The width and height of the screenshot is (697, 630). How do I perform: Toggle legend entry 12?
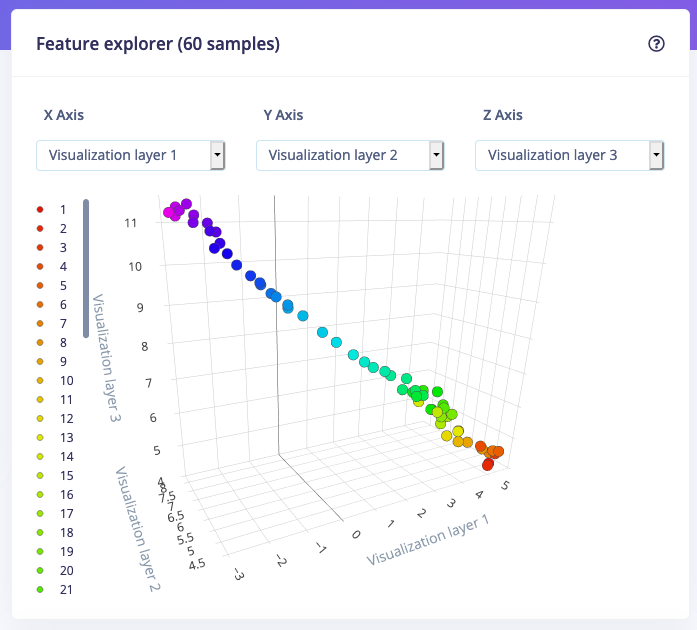click(x=55, y=418)
